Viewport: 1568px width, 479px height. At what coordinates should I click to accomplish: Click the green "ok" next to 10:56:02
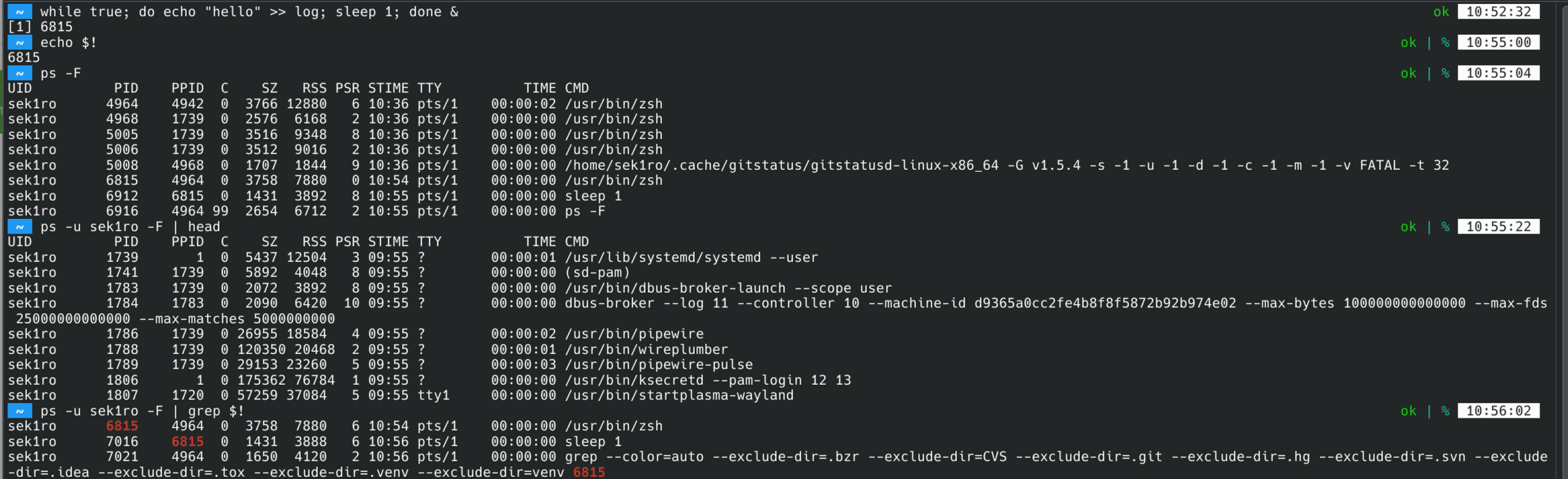(x=1408, y=411)
